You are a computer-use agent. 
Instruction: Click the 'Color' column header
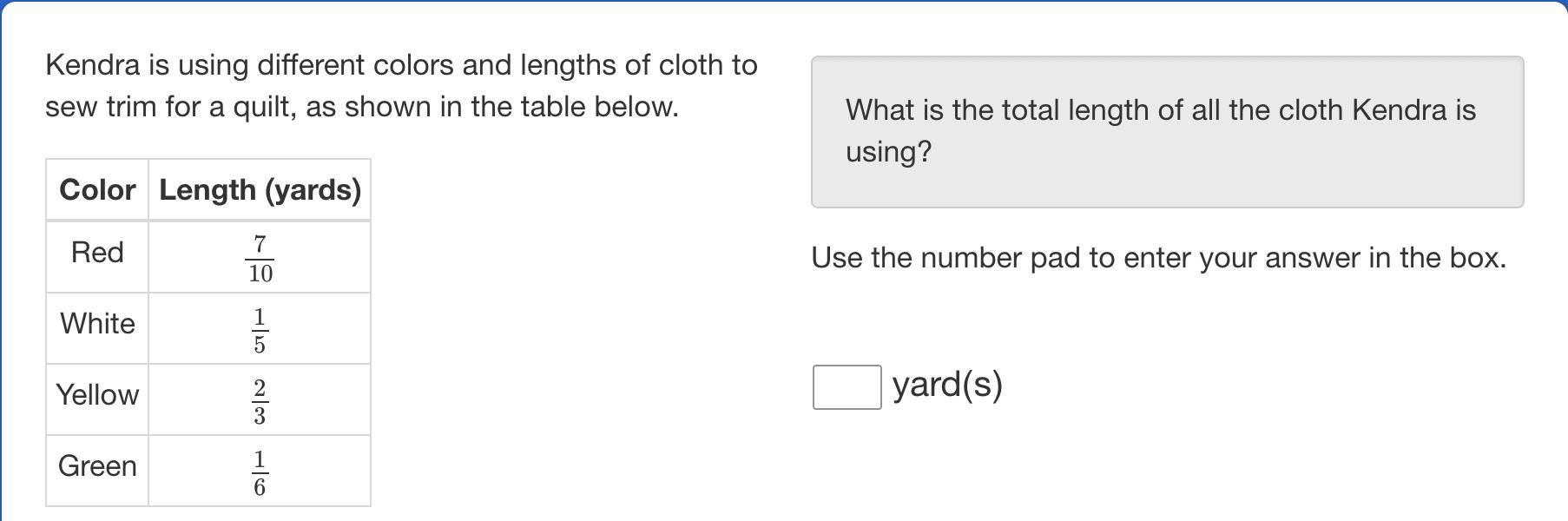pyautogui.click(x=97, y=190)
